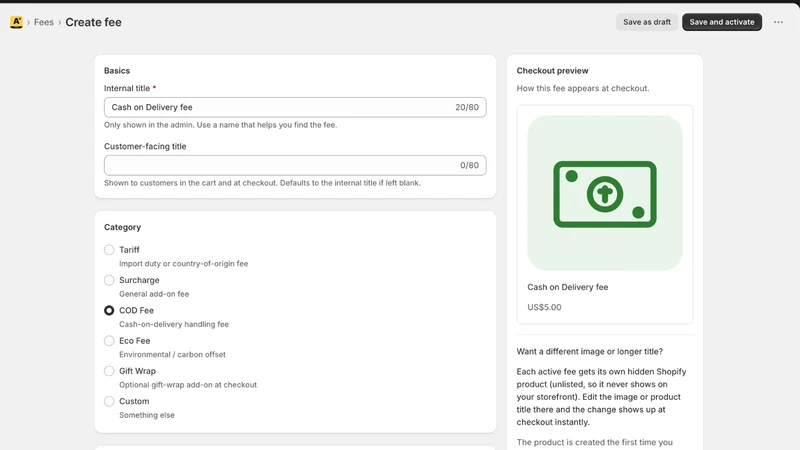The height and width of the screenshot is (450, 800).
Task: Click the 'US$5.00' preview price
Action: (x=544, y=307)
